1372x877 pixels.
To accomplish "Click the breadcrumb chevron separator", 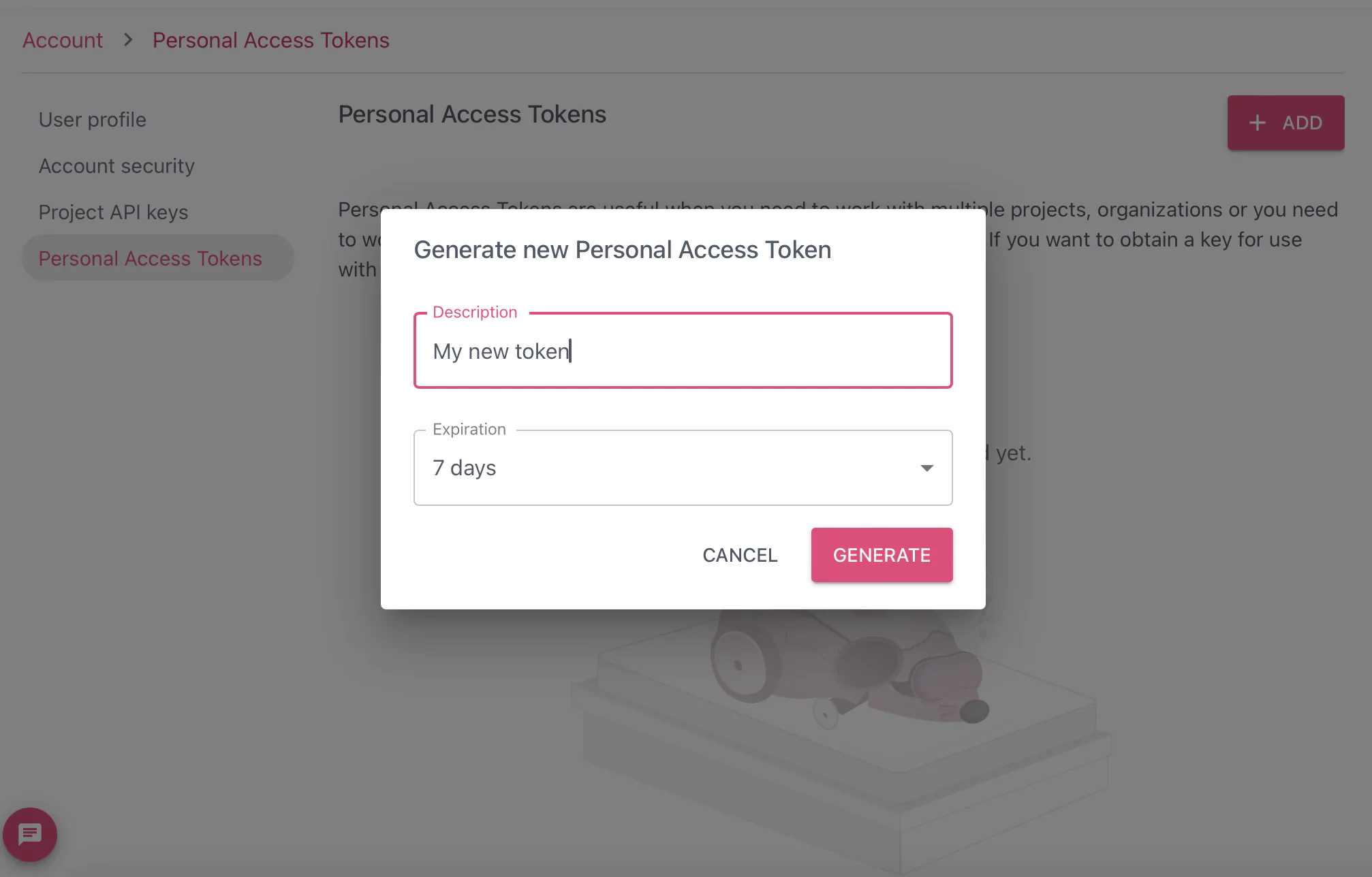I will click(x=127, y=40).
